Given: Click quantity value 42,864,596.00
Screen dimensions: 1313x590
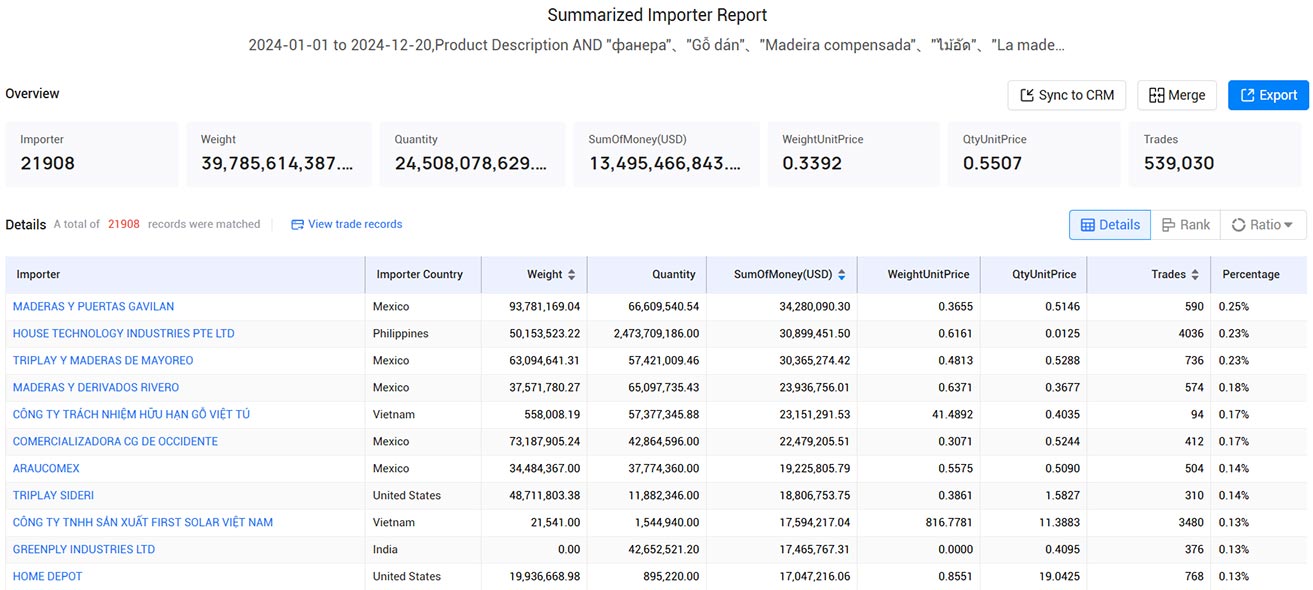Looking at the screenshot, I should (x=663, y=441).
